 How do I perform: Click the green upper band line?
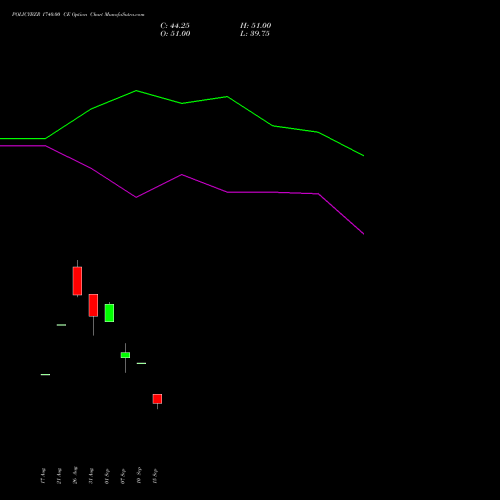182,103
